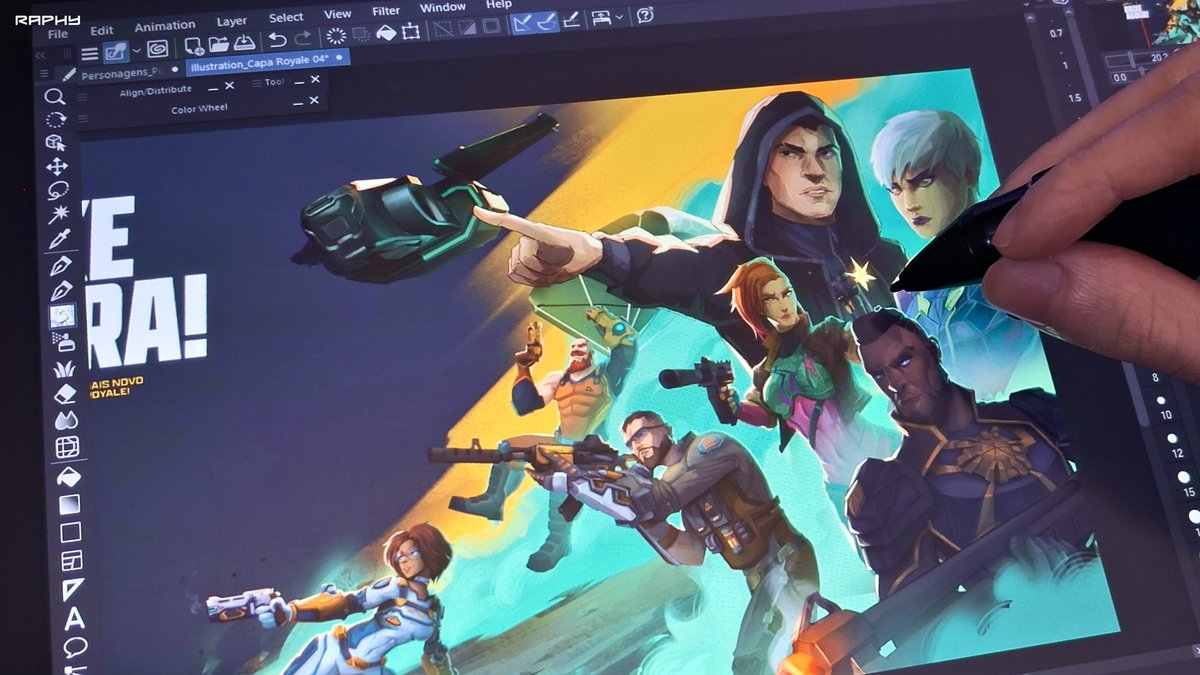Select the Blend droplets tool
The width and height of the screenshot is (1200, 675).
[x=66, y=420]
